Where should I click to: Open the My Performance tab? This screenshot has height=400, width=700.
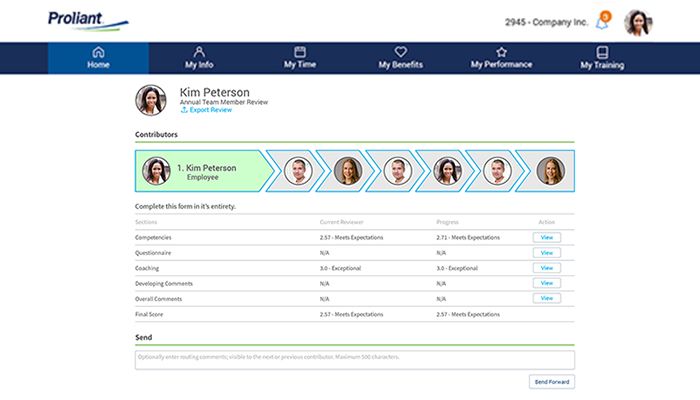501,58
